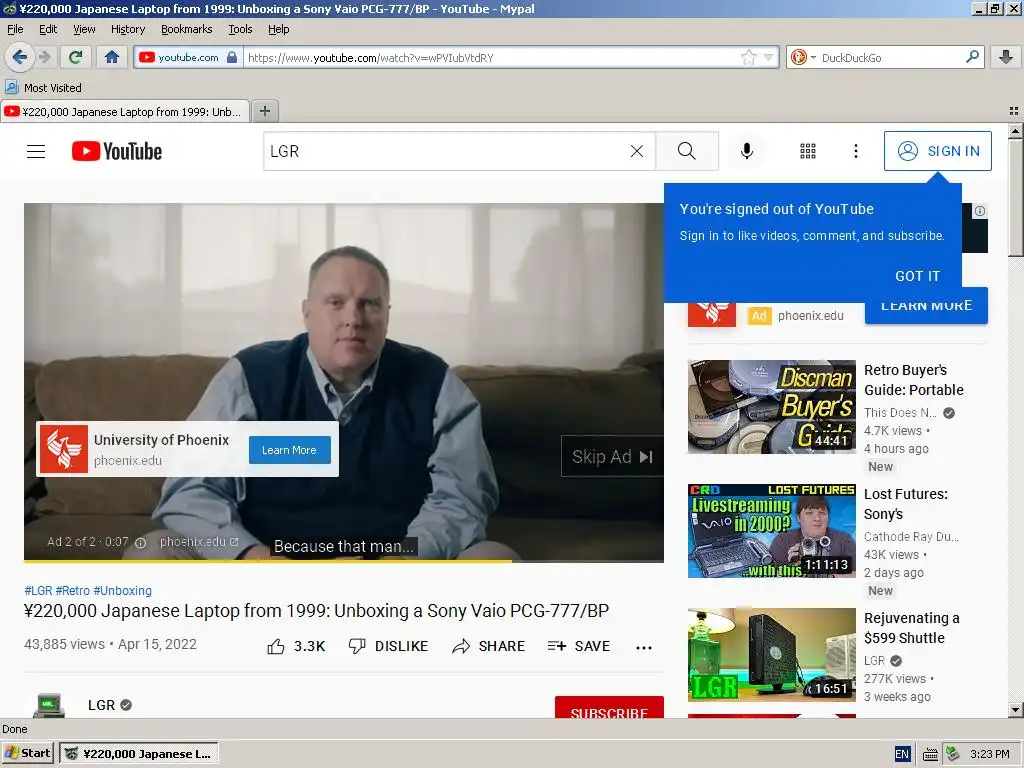Click the browser forward arrow

(44, 57)
